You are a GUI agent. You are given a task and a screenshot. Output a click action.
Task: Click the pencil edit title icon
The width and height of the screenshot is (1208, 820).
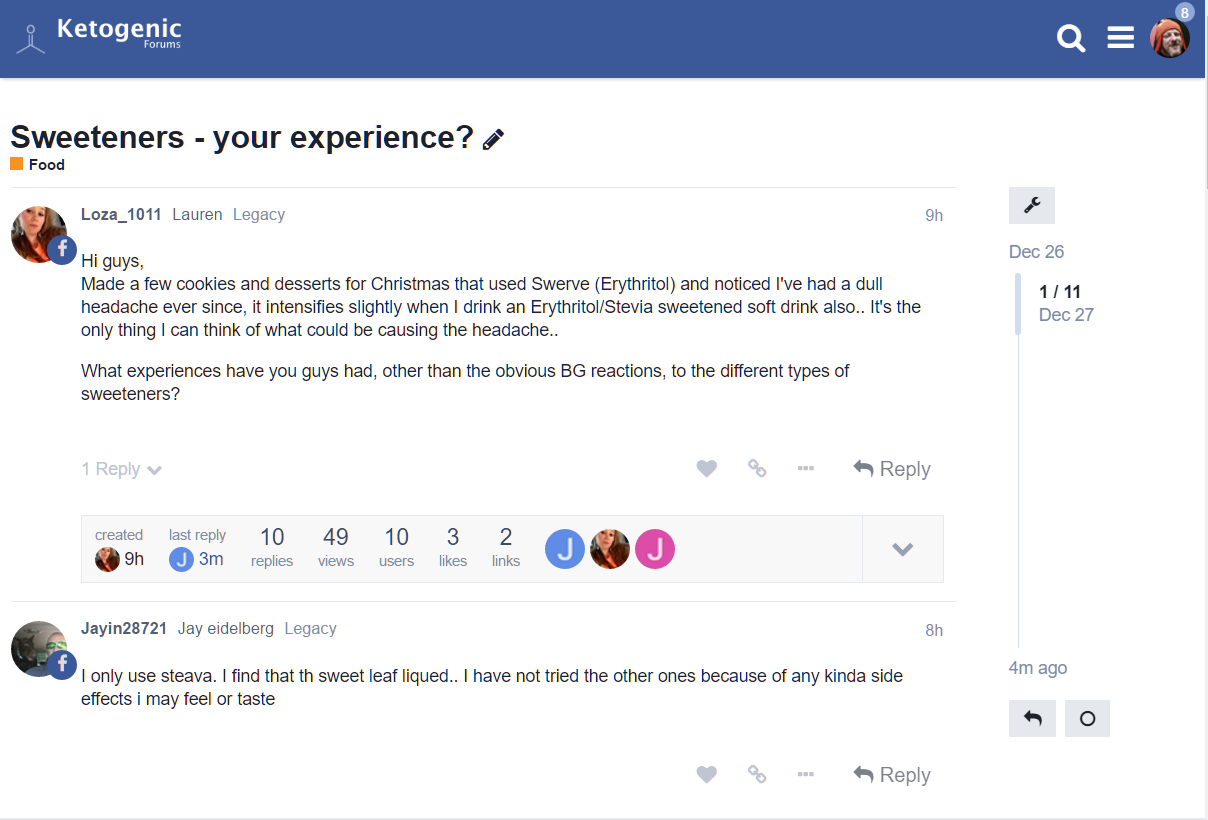[493, 139]
